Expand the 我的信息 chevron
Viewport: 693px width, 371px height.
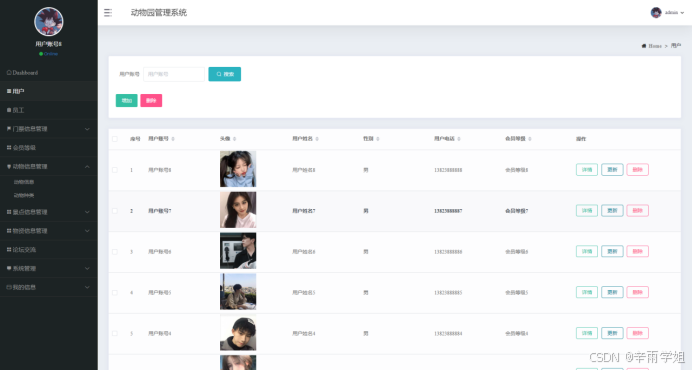(x=87, y=287)
